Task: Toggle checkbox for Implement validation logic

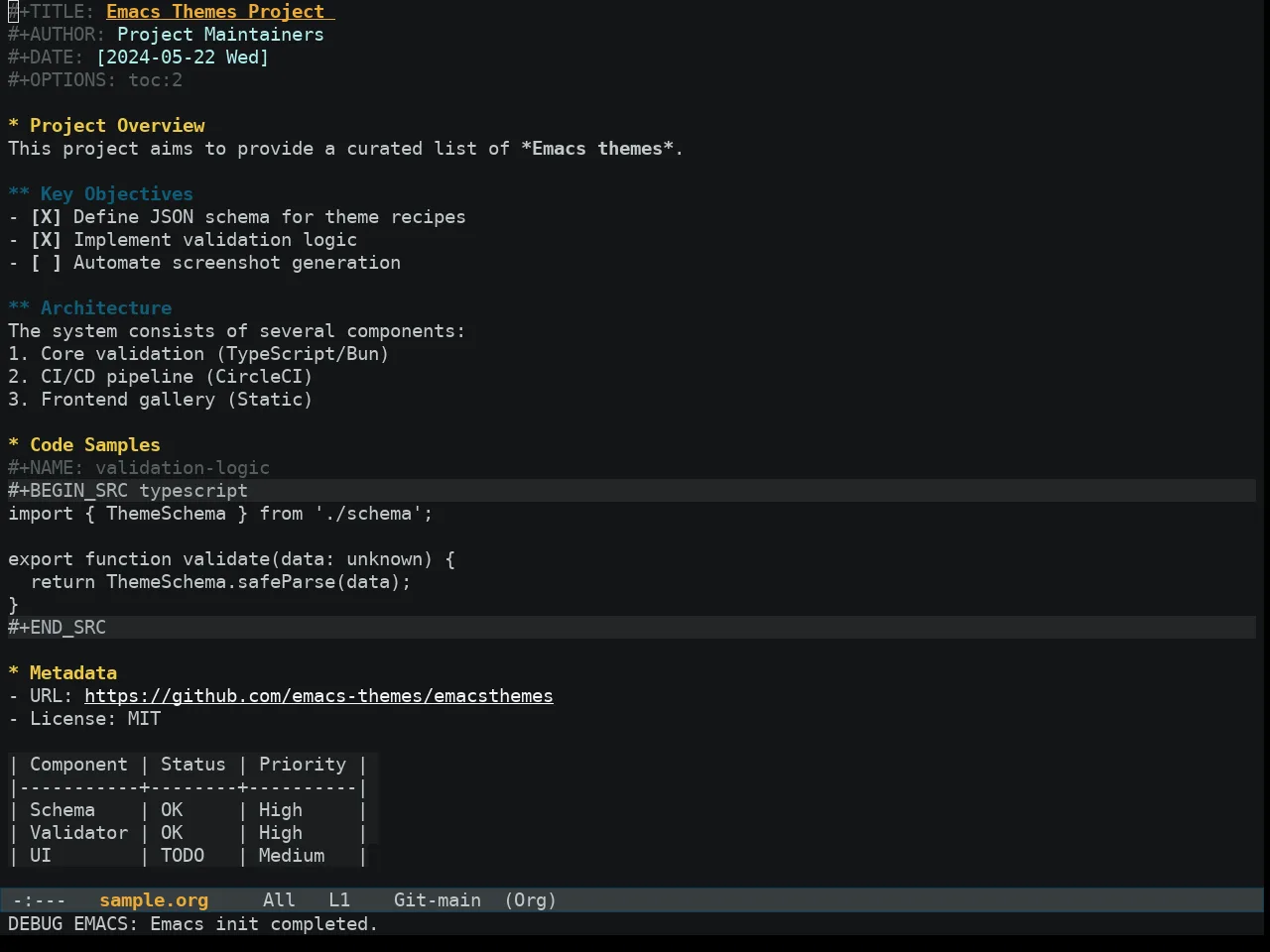Action: (46, 240)
